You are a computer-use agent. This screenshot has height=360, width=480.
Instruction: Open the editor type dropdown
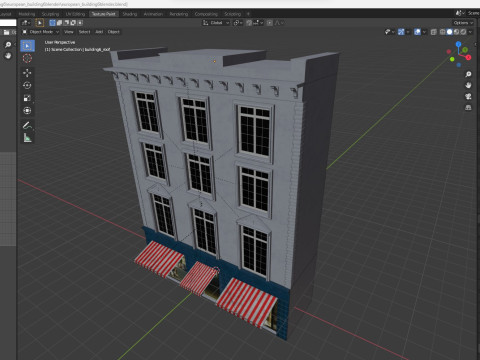[x=26, y=23]
